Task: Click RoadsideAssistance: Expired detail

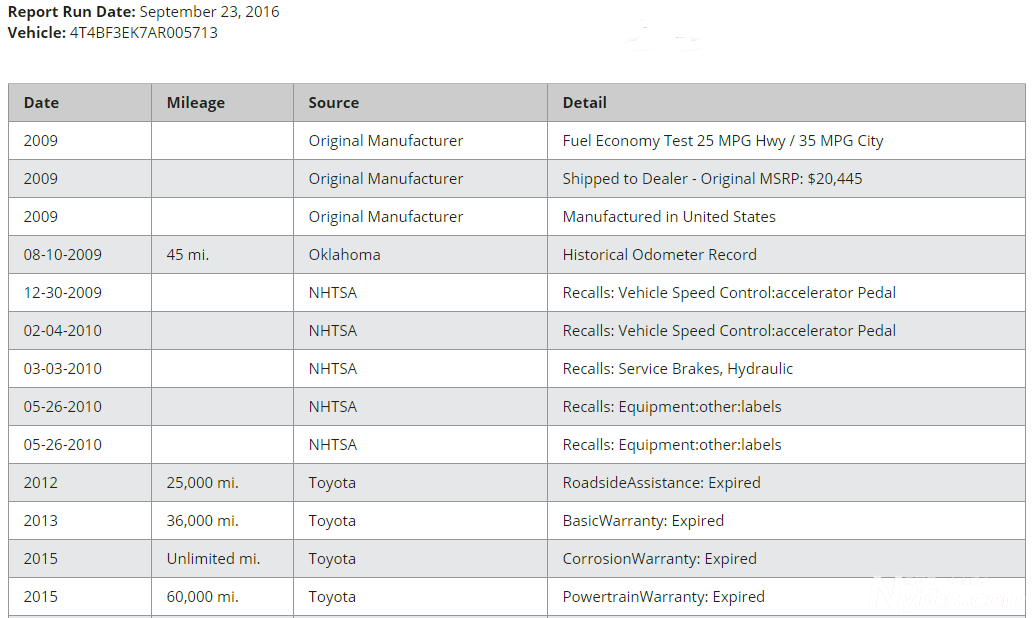Action: click(x=661, y=483)
